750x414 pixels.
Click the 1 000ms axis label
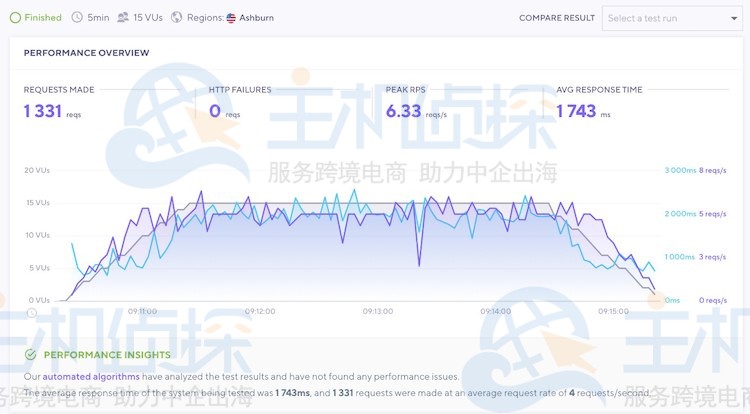(x=680, y=257)
